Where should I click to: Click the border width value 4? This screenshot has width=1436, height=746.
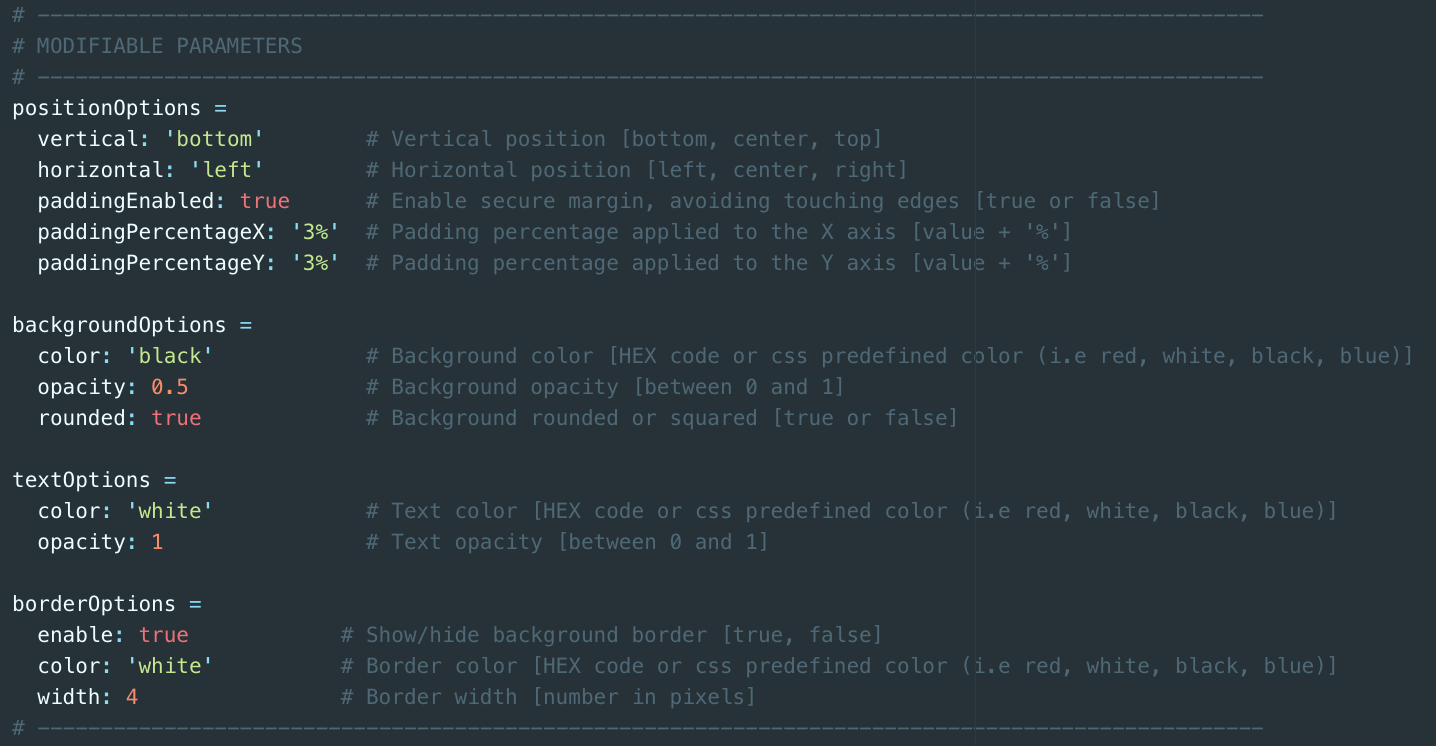132,697
